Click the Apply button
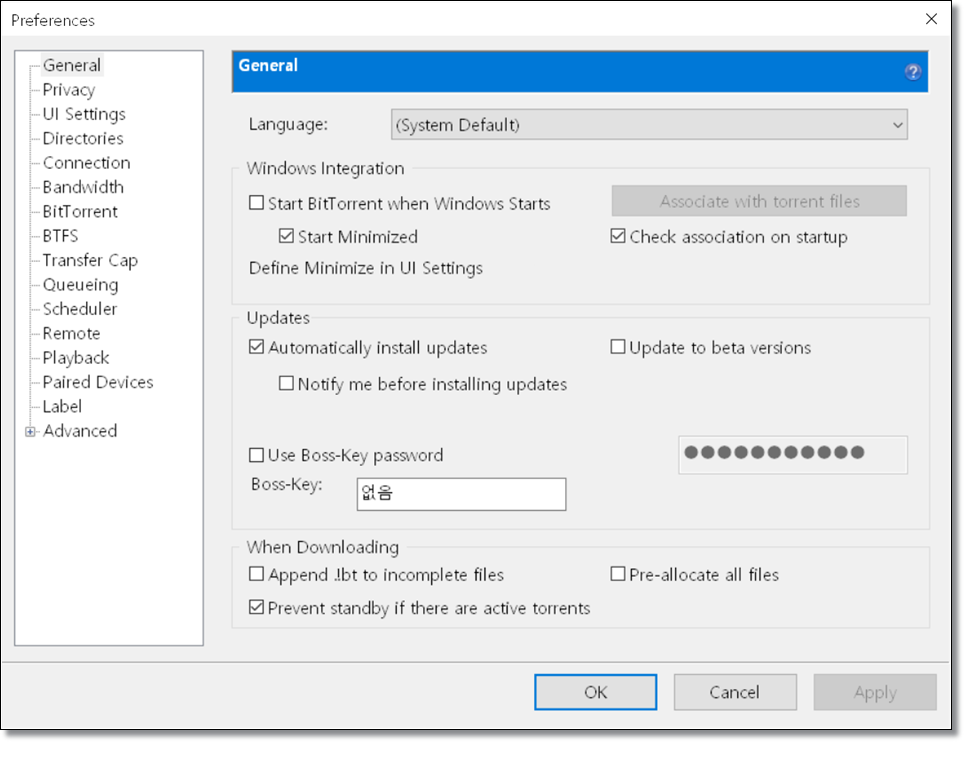 [x=875, y=692]
